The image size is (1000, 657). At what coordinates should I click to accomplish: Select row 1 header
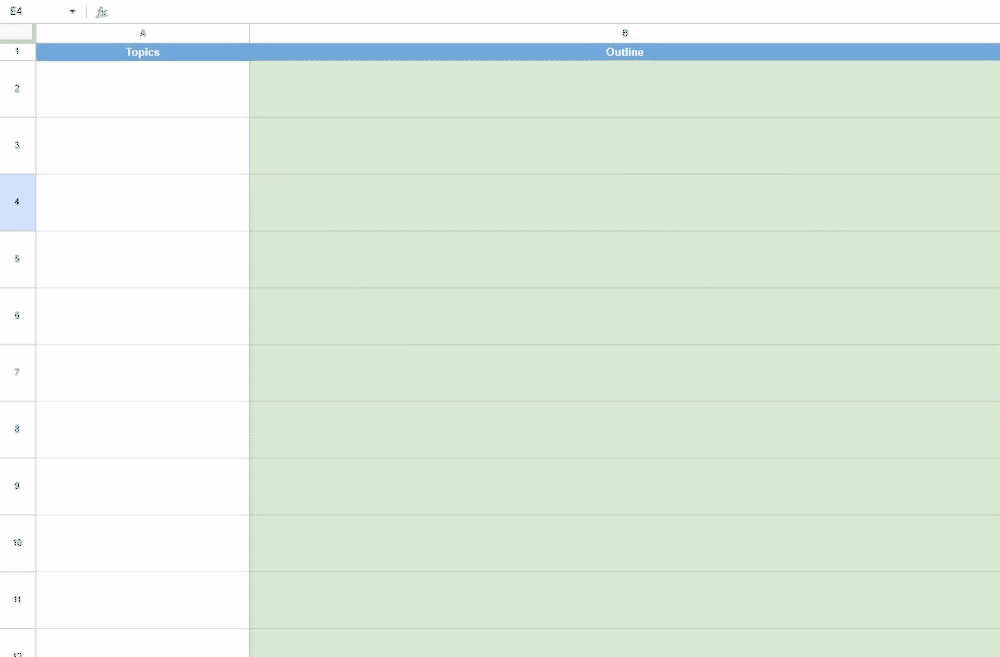17,52
